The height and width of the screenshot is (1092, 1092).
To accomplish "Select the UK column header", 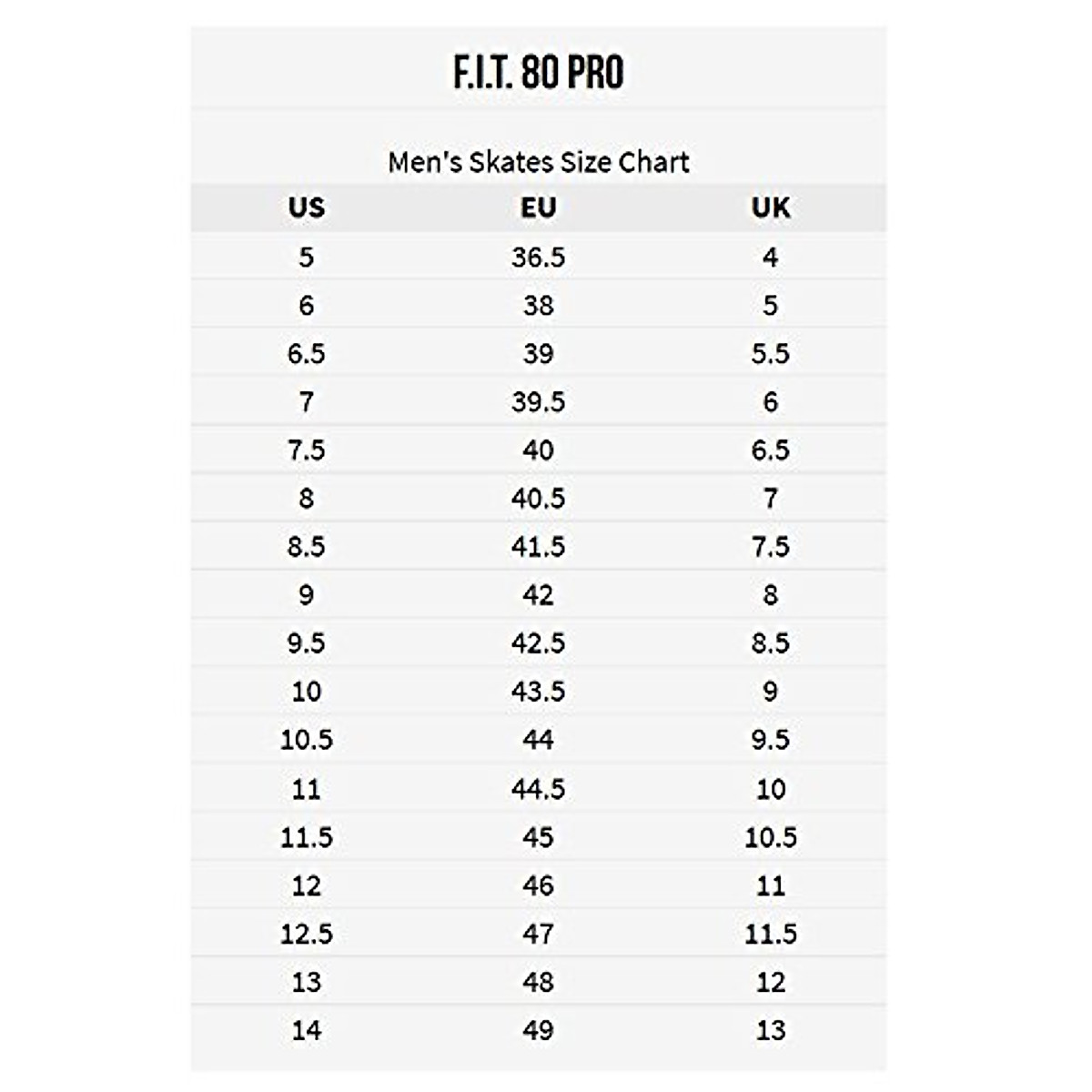I will click(x=771, y=207).
